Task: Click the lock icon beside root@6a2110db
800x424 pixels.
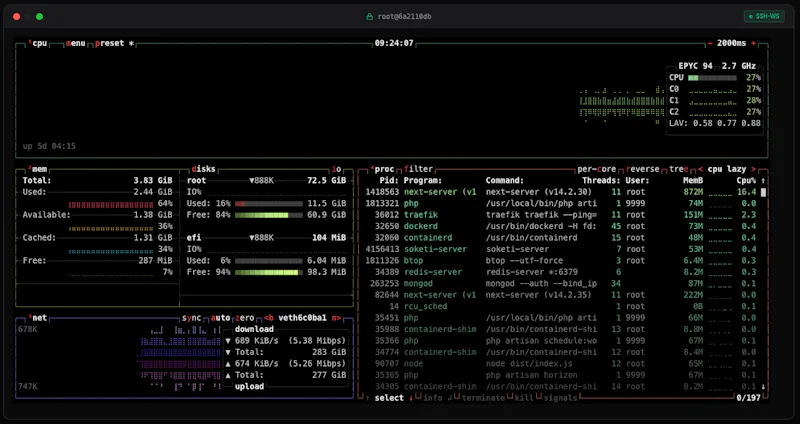Action: pyautogui.click(x=369, y=16)
